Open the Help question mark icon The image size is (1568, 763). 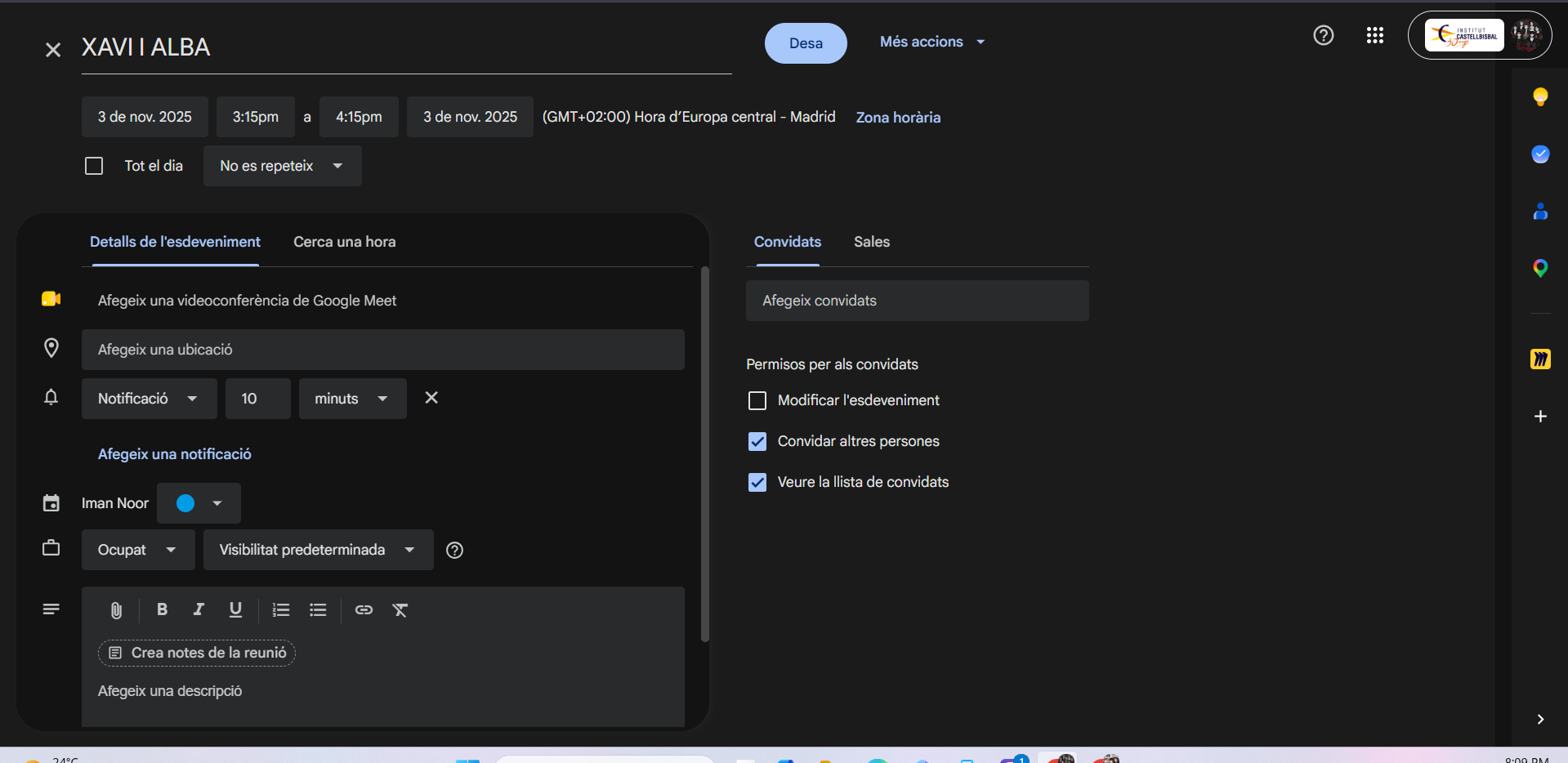tap(1324, 35)
